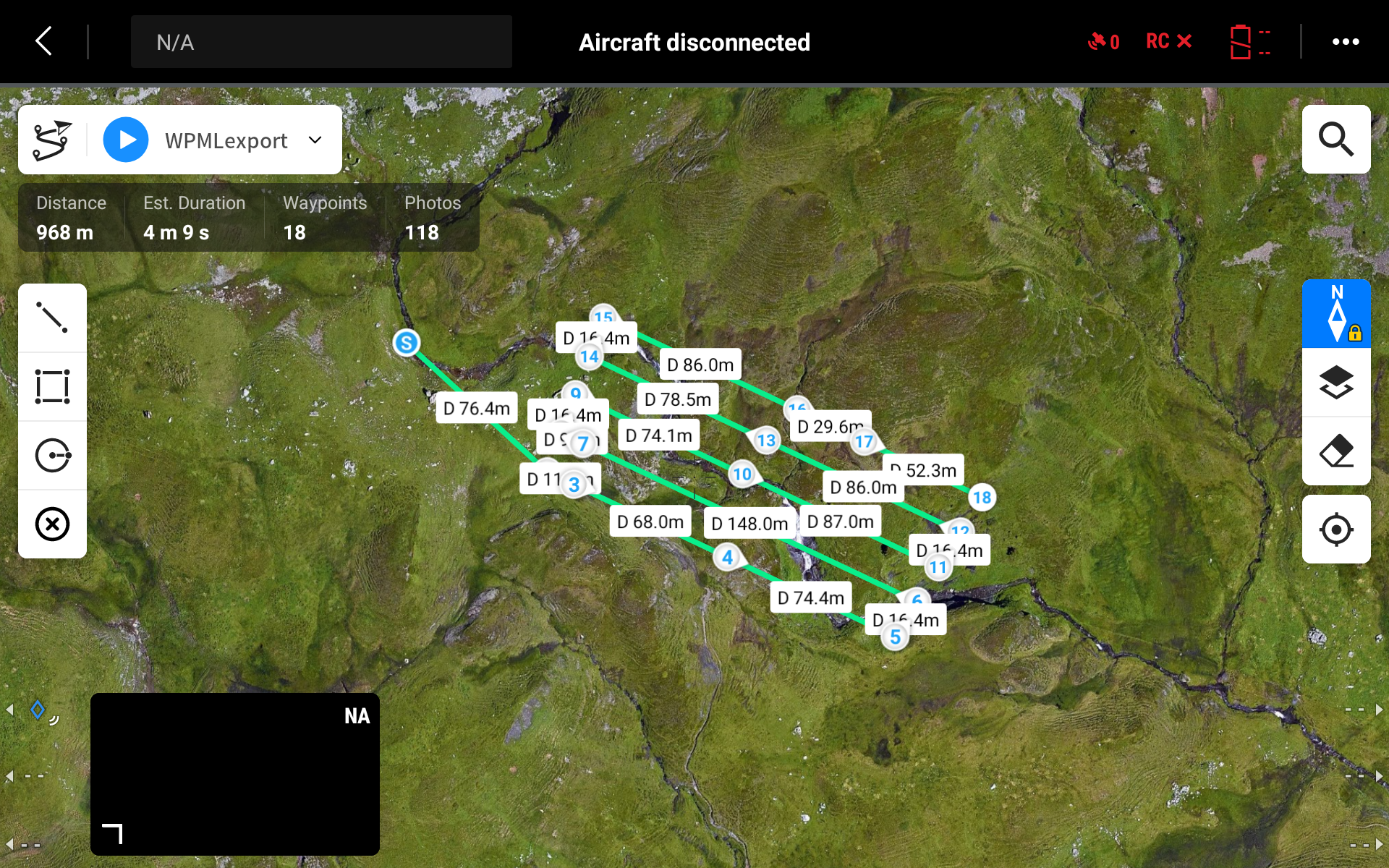This screenshot has width=1389, height=868.
Task: Select the rectangle area tool
Action: pos(52,386)
